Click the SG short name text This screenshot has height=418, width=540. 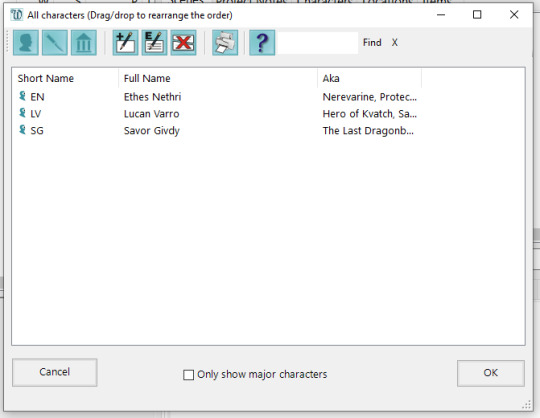[37, 130]
